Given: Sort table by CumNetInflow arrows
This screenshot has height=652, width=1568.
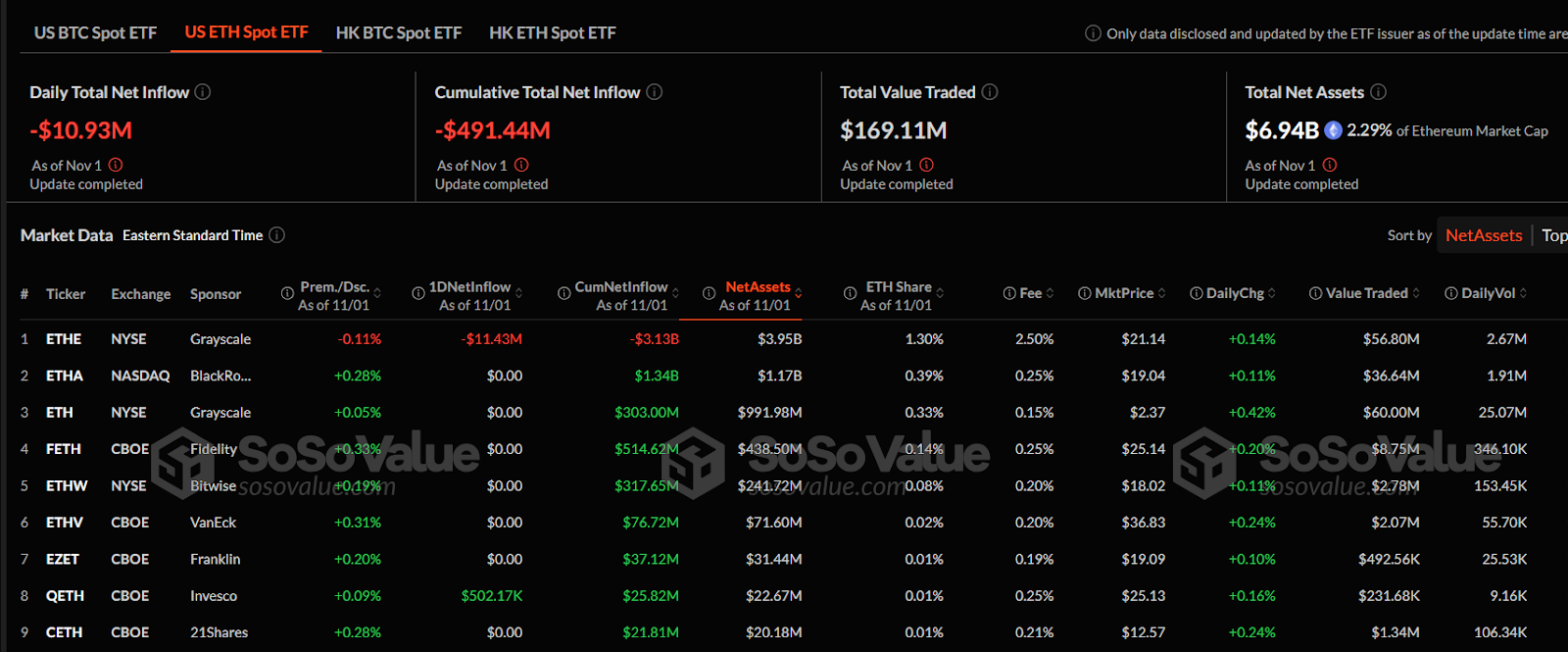Looking at the screenshot, I should [675, 293].
